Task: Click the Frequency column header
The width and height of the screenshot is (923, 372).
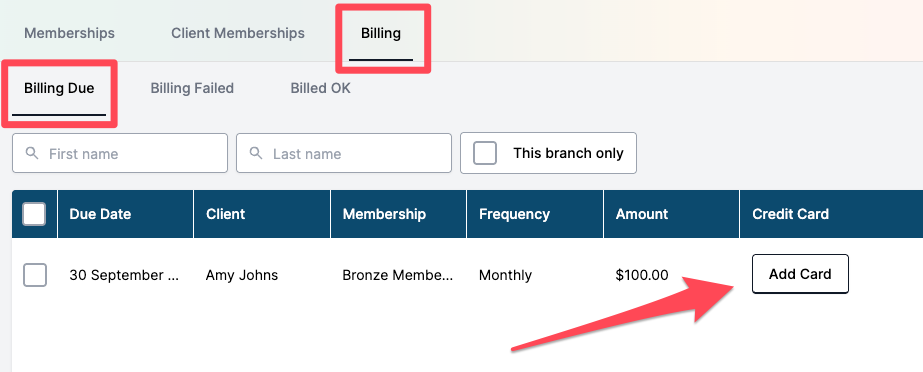Action: click(x=514, y=214)
